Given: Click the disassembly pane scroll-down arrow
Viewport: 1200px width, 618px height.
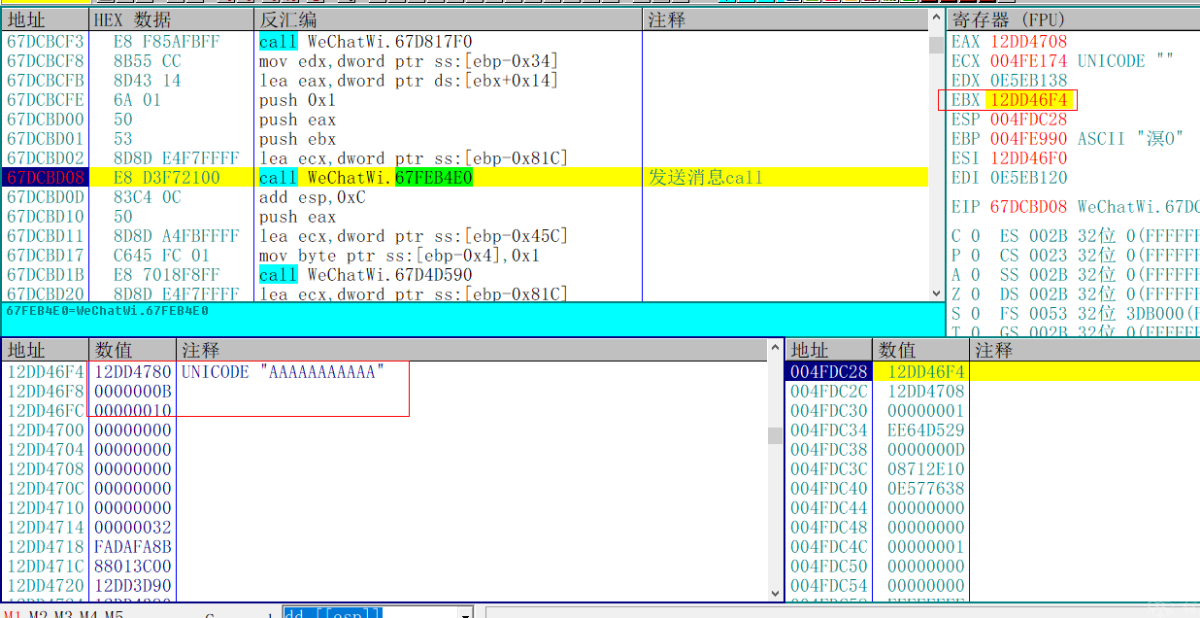Looking at the screenshot, I should coord(937,293).
